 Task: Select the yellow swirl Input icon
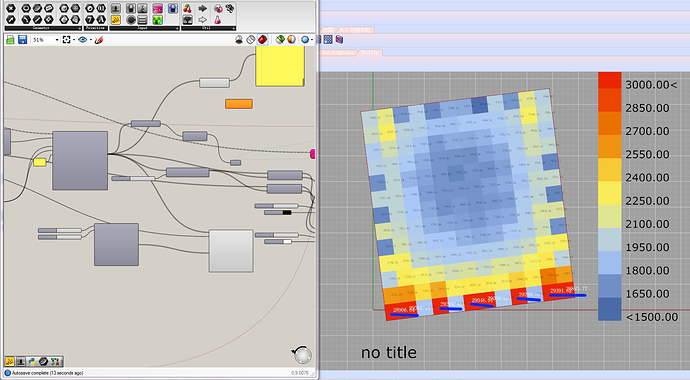point(116,20)
